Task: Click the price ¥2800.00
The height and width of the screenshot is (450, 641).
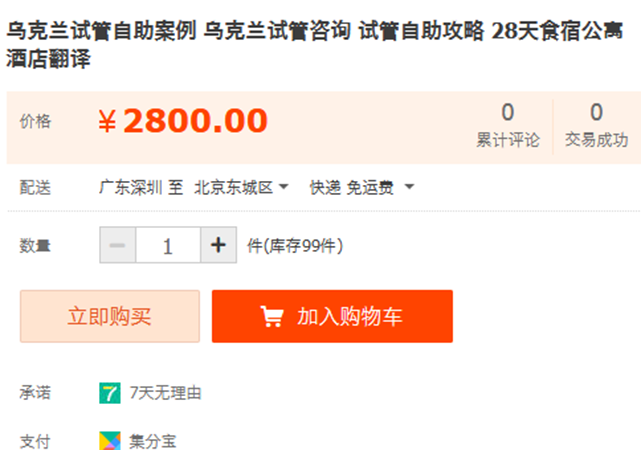Action: click(x=183, y=121)
